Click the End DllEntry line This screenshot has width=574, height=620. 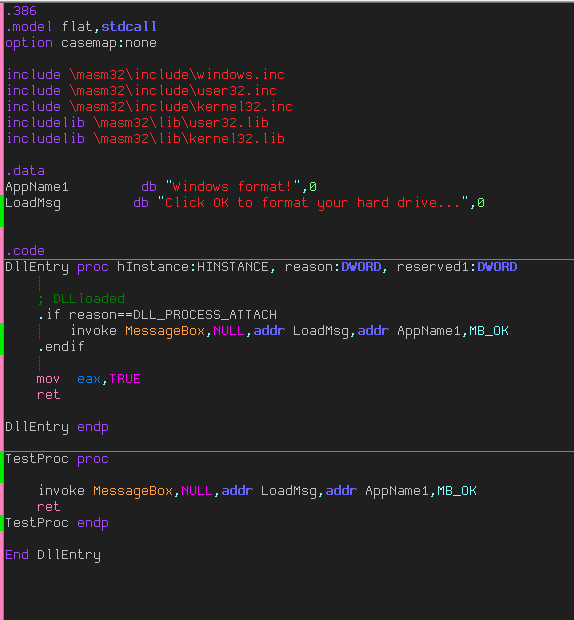[x=53, y=555]
